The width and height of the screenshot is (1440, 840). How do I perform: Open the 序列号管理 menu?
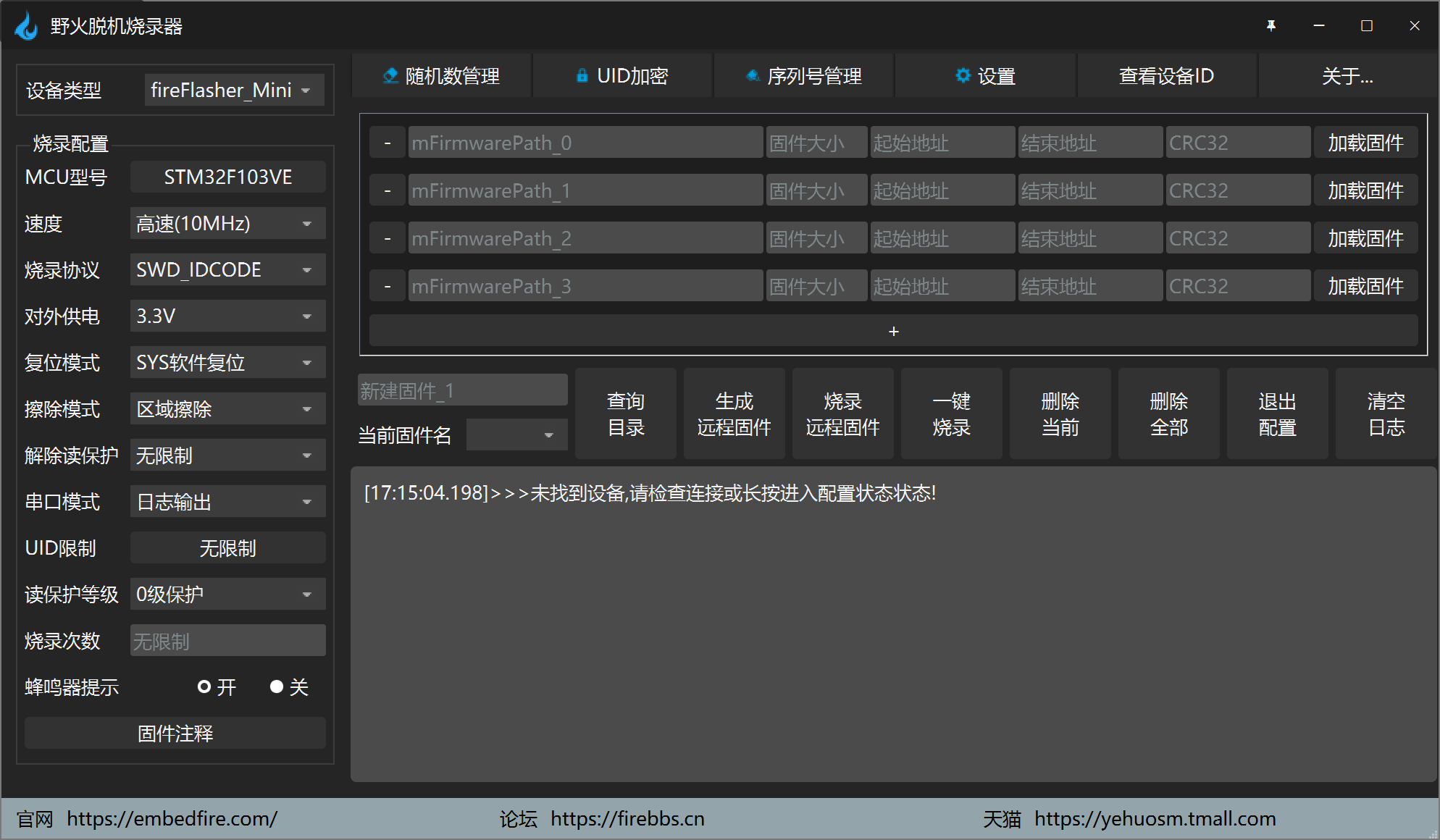pos(804,75)
